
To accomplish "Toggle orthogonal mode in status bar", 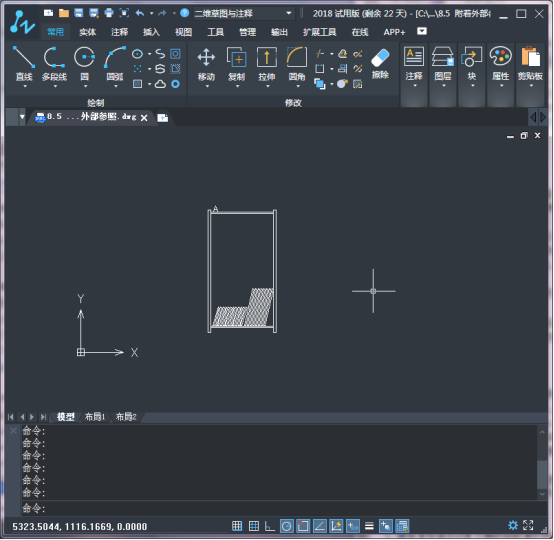I will coord(270,527).
